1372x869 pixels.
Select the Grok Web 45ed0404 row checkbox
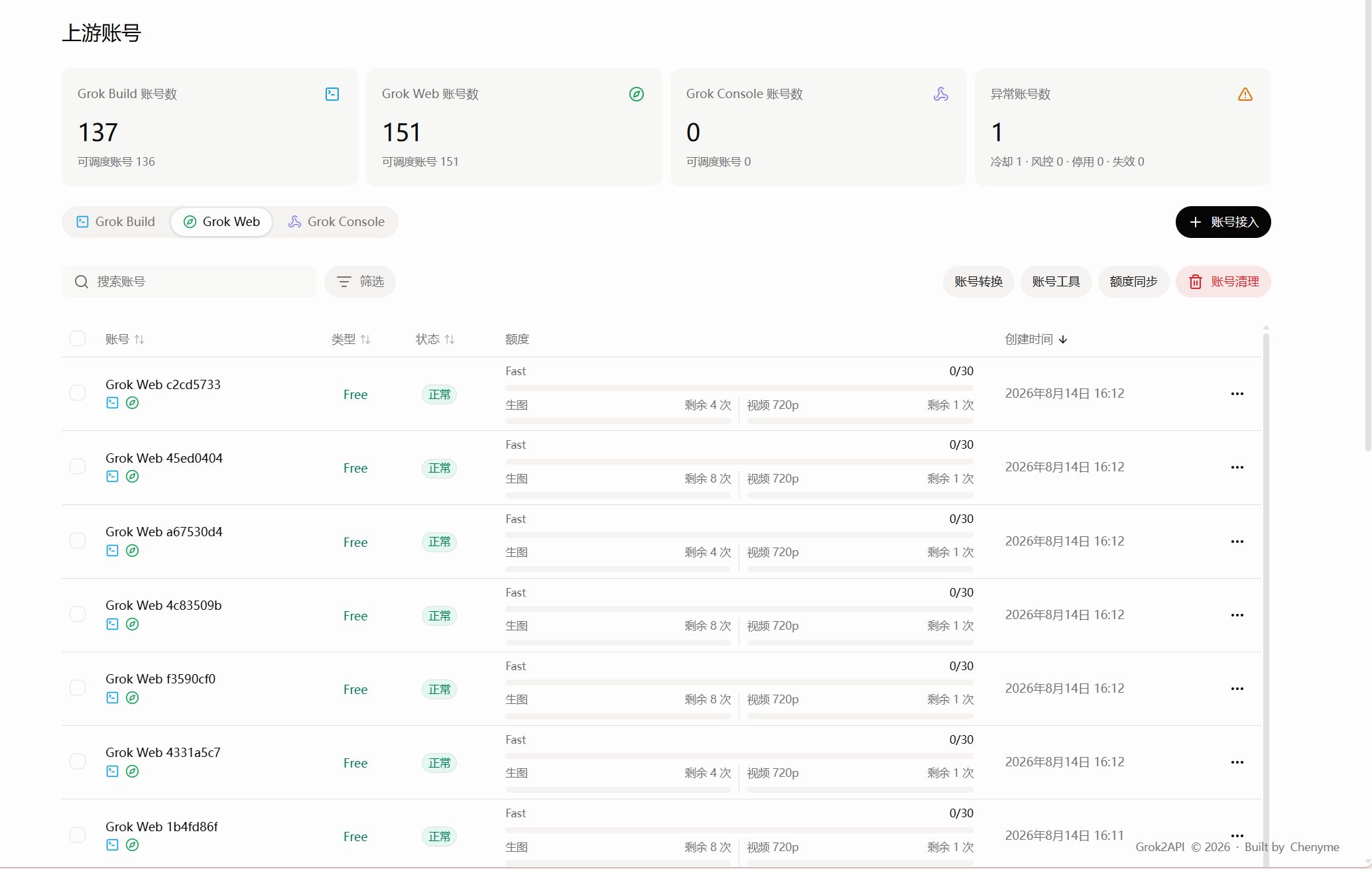[x=78, y=467]
